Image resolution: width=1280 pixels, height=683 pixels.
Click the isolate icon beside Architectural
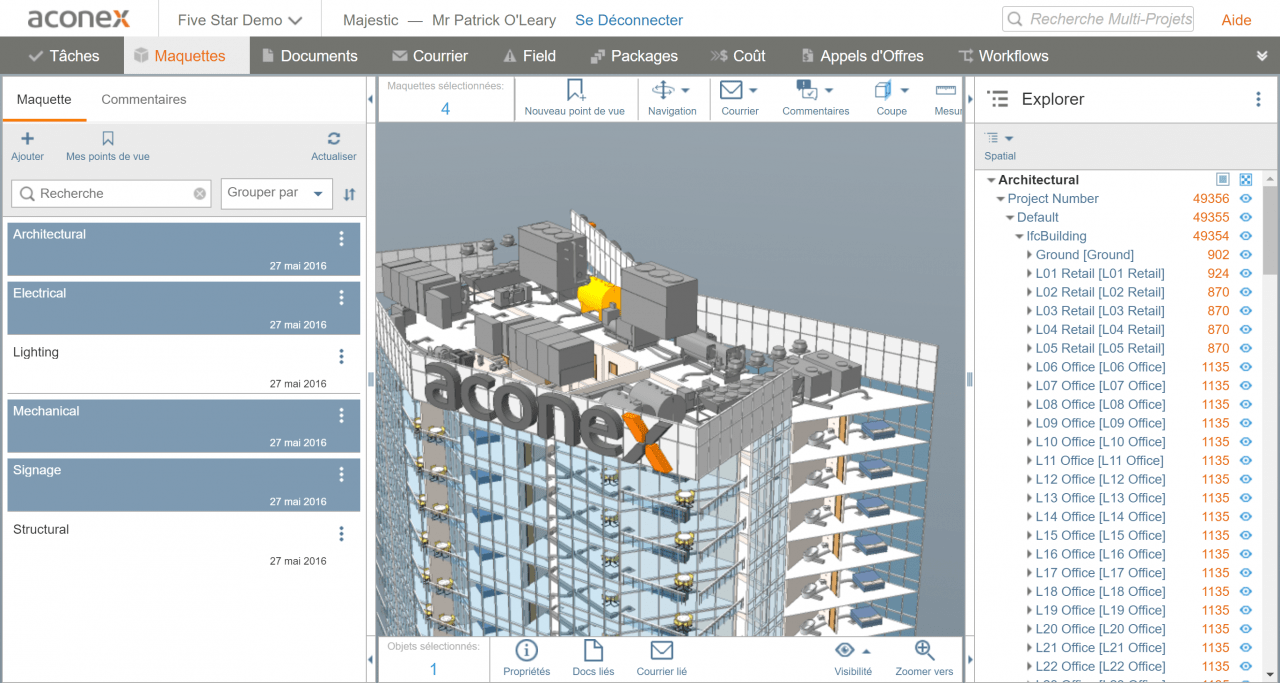pos(1246,180)
